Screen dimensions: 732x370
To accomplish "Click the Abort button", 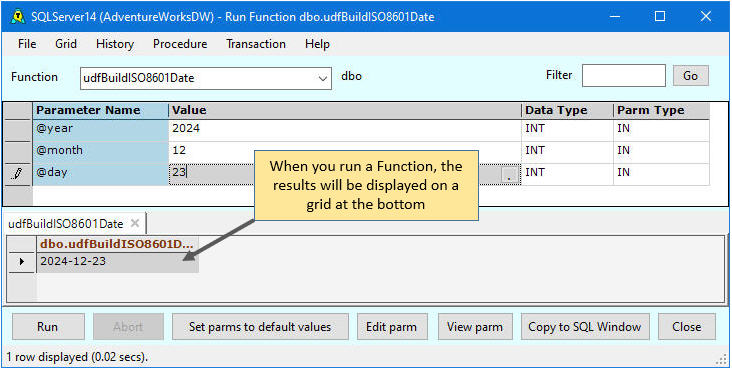I will (x=128, y=327).
